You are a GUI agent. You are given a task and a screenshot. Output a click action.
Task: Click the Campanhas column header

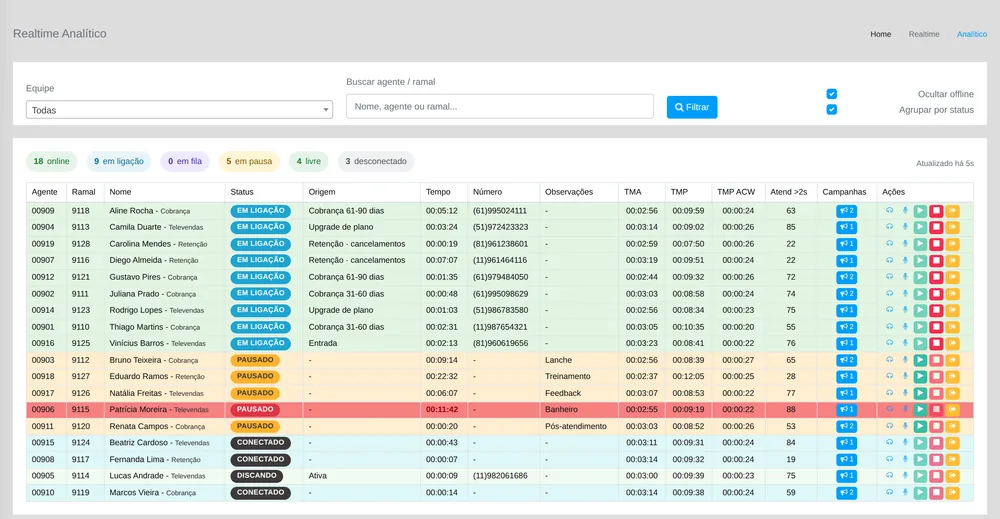coord(844,192)
